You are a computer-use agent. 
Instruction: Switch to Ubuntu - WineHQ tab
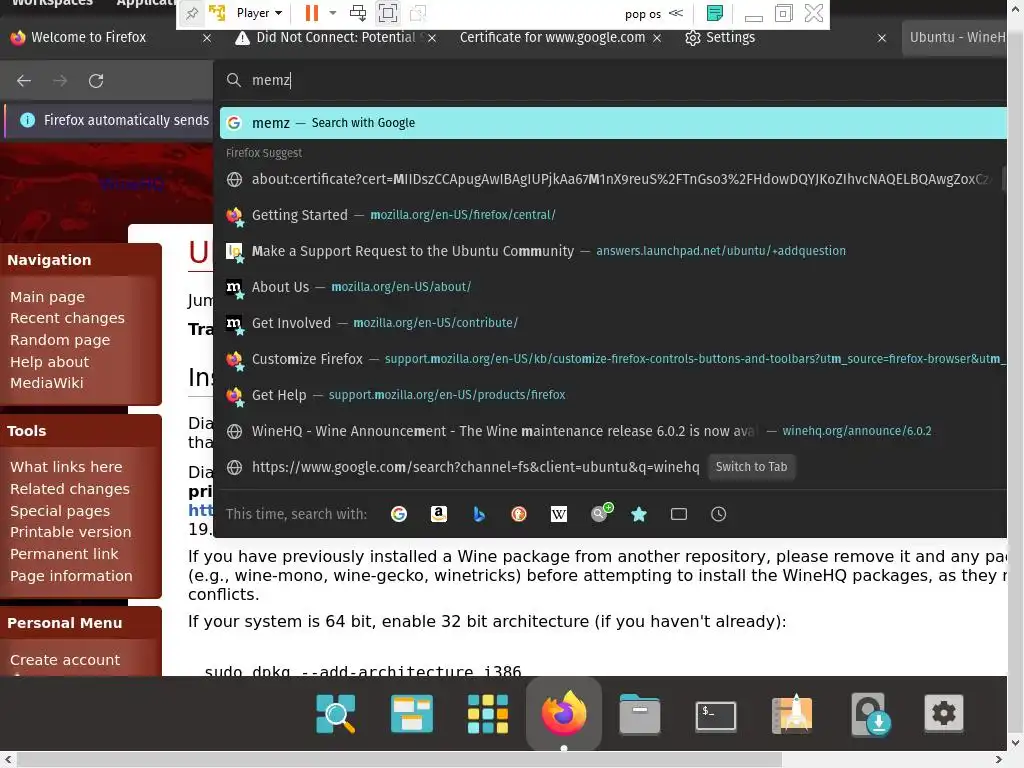[x=956, y=37]
